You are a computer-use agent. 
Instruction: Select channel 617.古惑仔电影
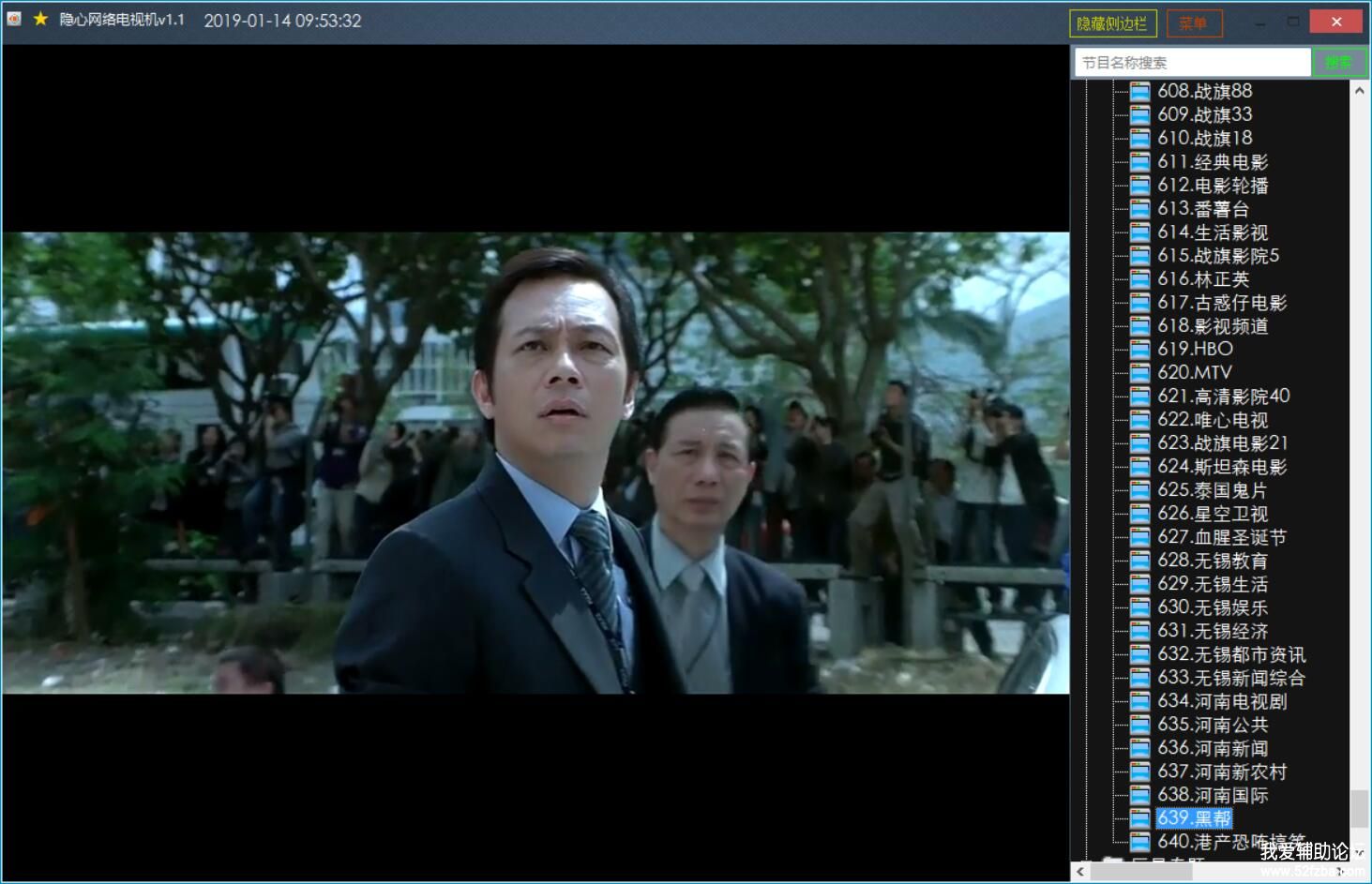pos(1221,303)
